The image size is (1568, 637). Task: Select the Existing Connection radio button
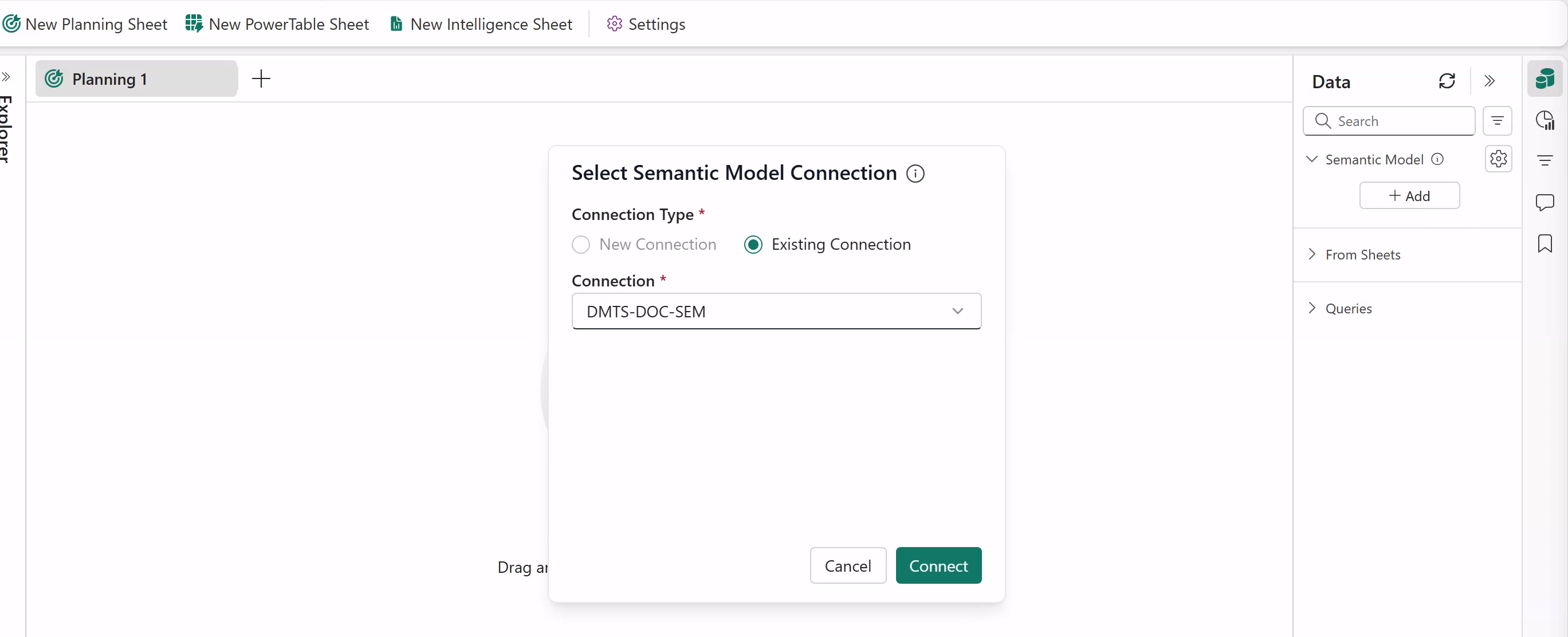click(753, 245)
